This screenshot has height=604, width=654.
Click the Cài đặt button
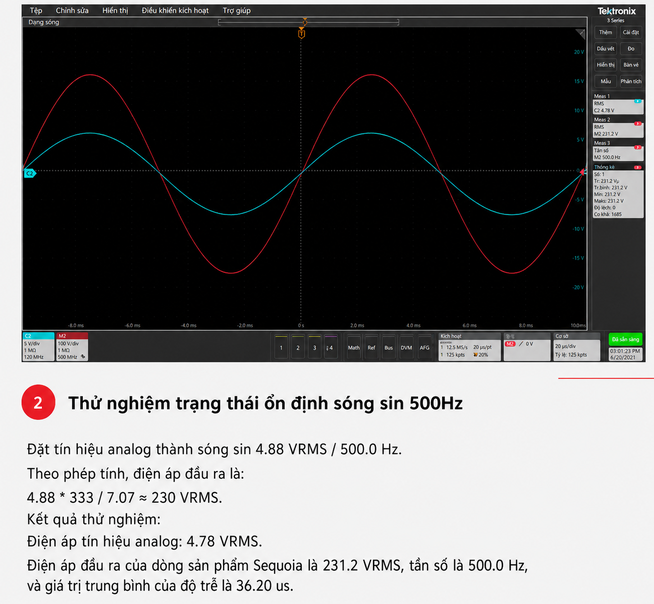(631, 33)
